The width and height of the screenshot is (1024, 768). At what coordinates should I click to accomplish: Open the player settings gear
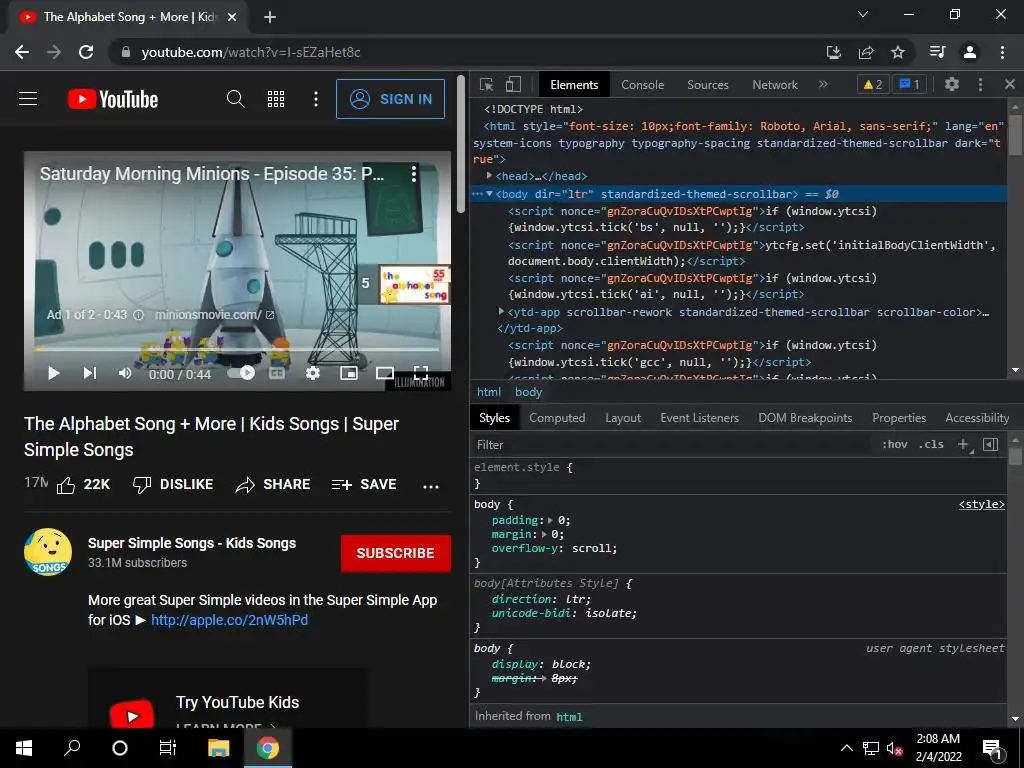(313, 373)
